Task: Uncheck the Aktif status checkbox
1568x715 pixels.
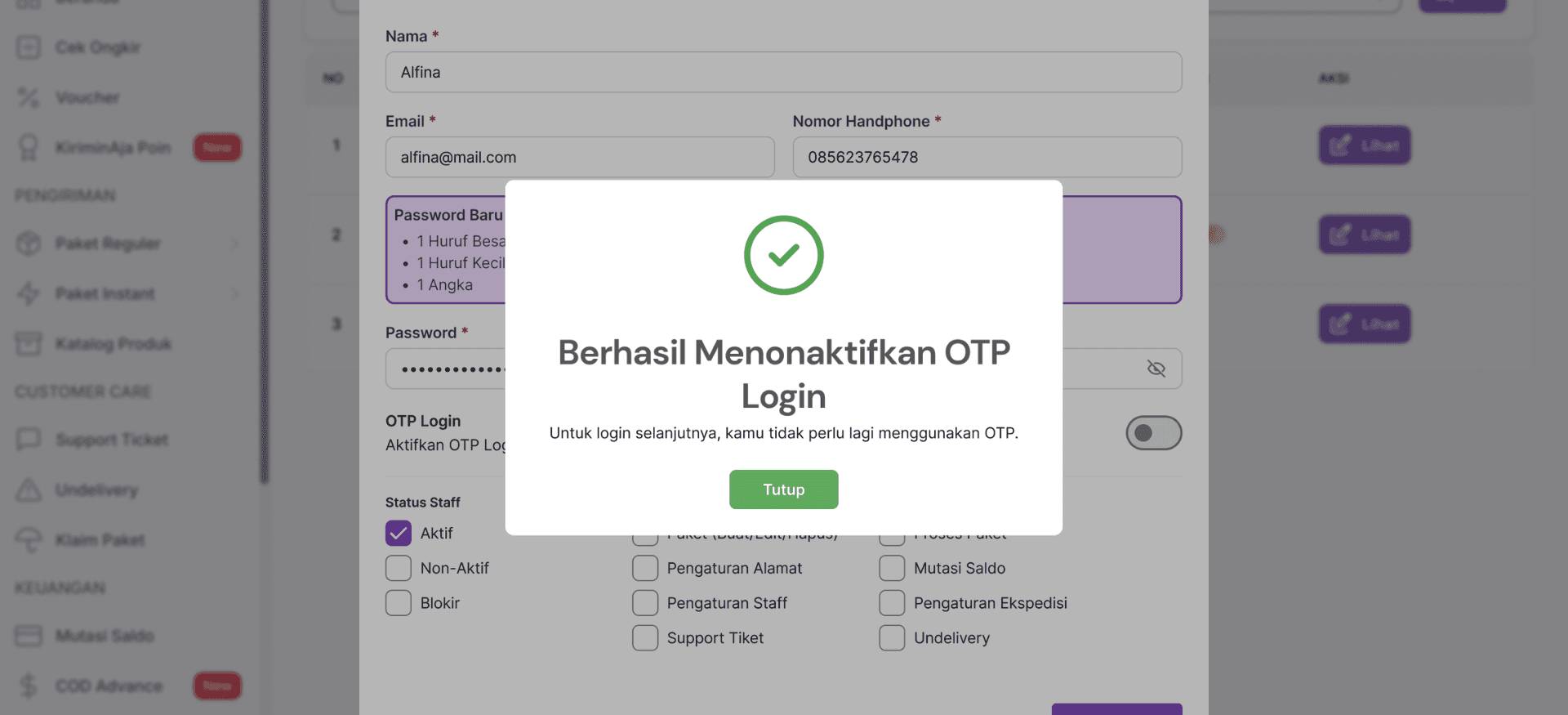Action: click(399, 534)
